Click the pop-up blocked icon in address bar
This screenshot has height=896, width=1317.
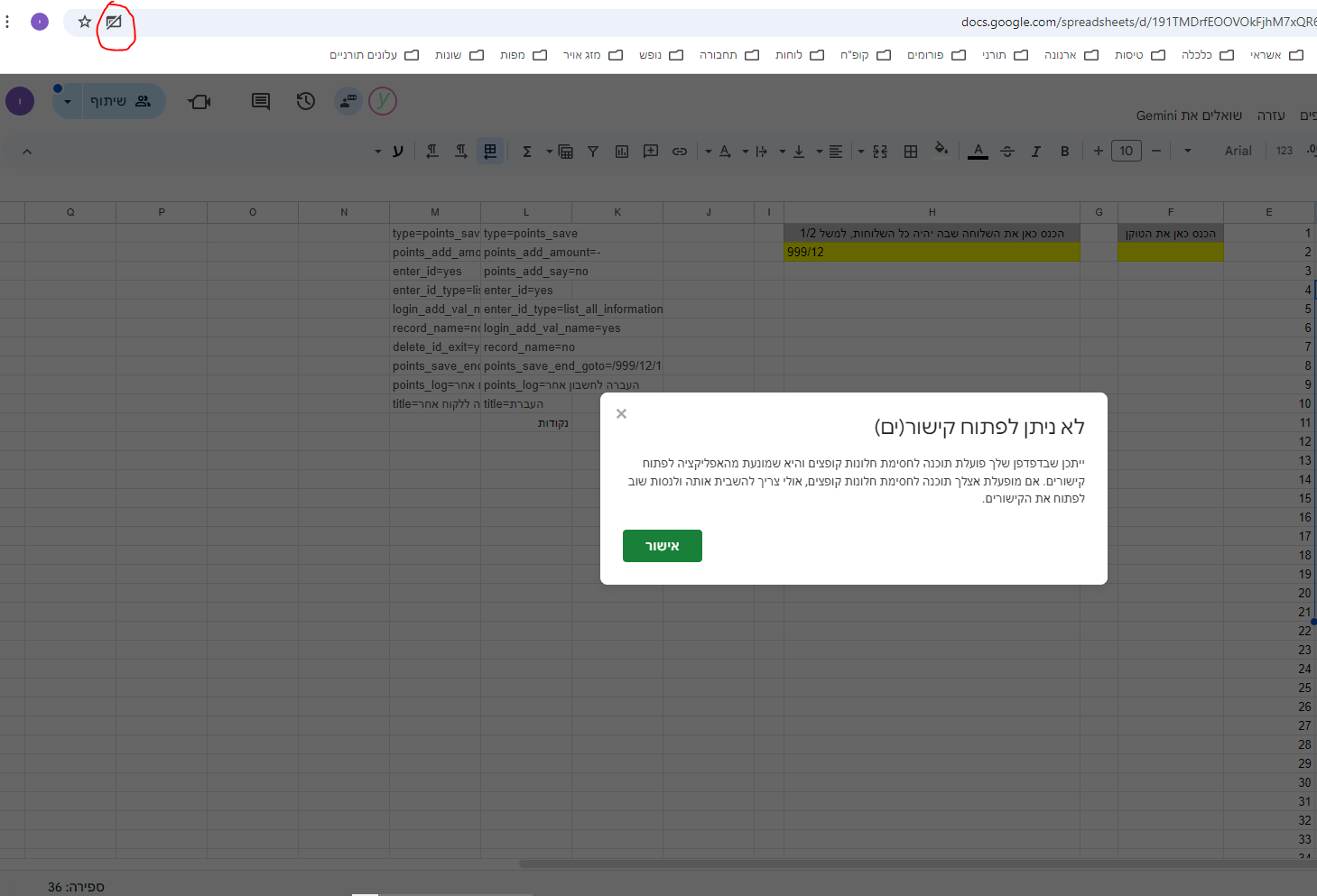(114, 22)
